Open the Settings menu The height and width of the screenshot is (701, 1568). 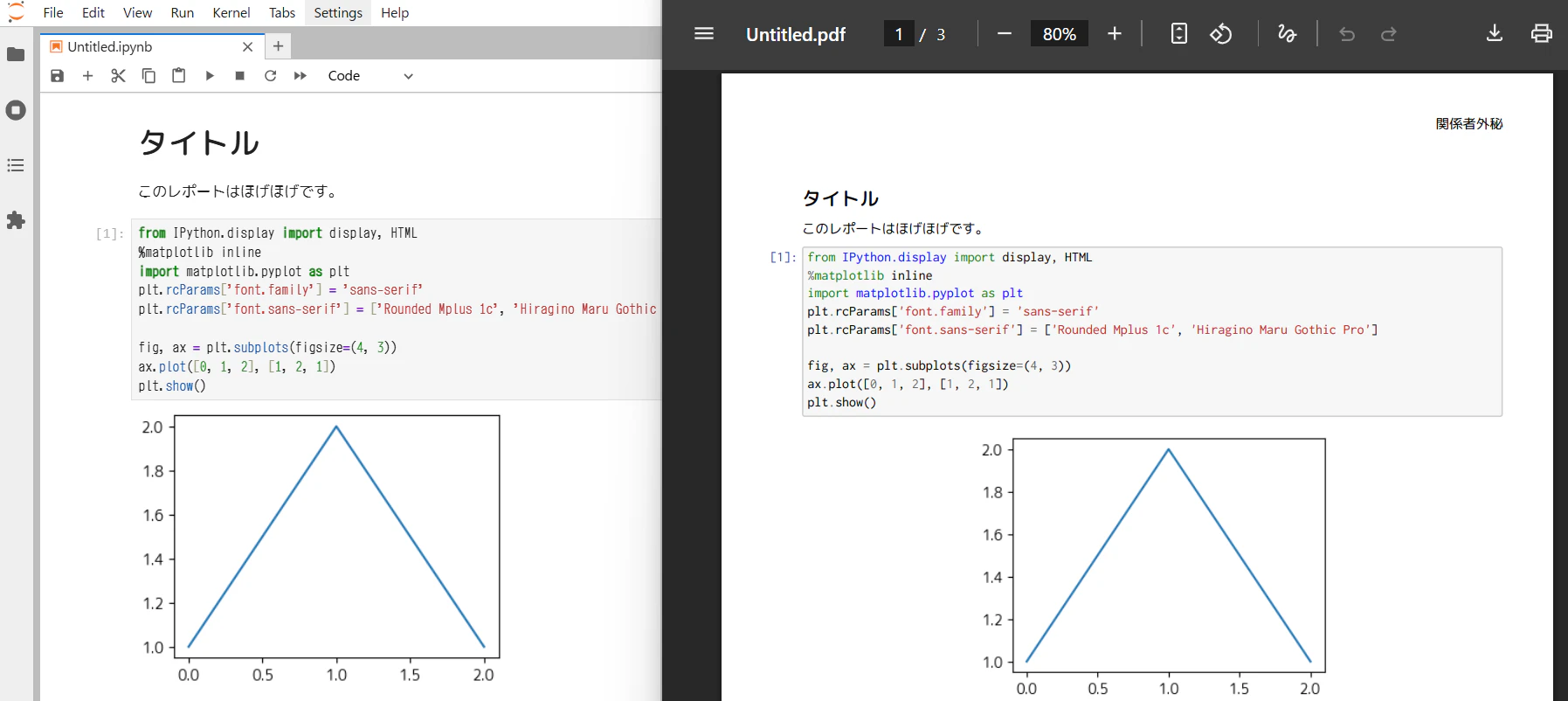click(x=338, y=12)
